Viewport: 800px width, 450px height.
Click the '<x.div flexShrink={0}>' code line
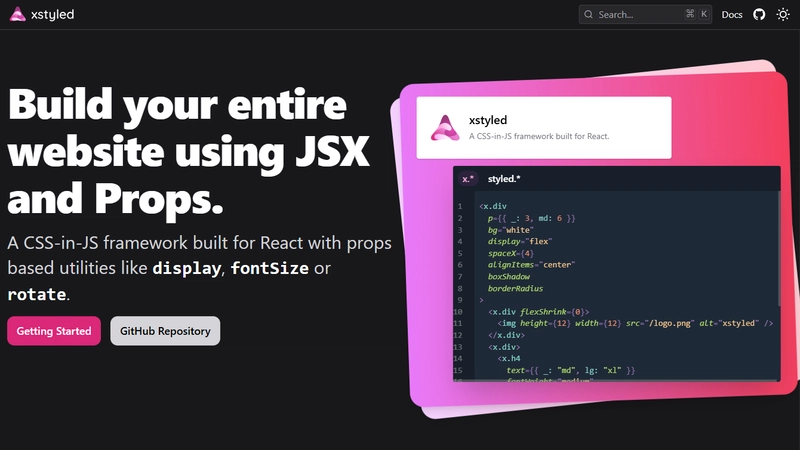(x=539, y=312)
